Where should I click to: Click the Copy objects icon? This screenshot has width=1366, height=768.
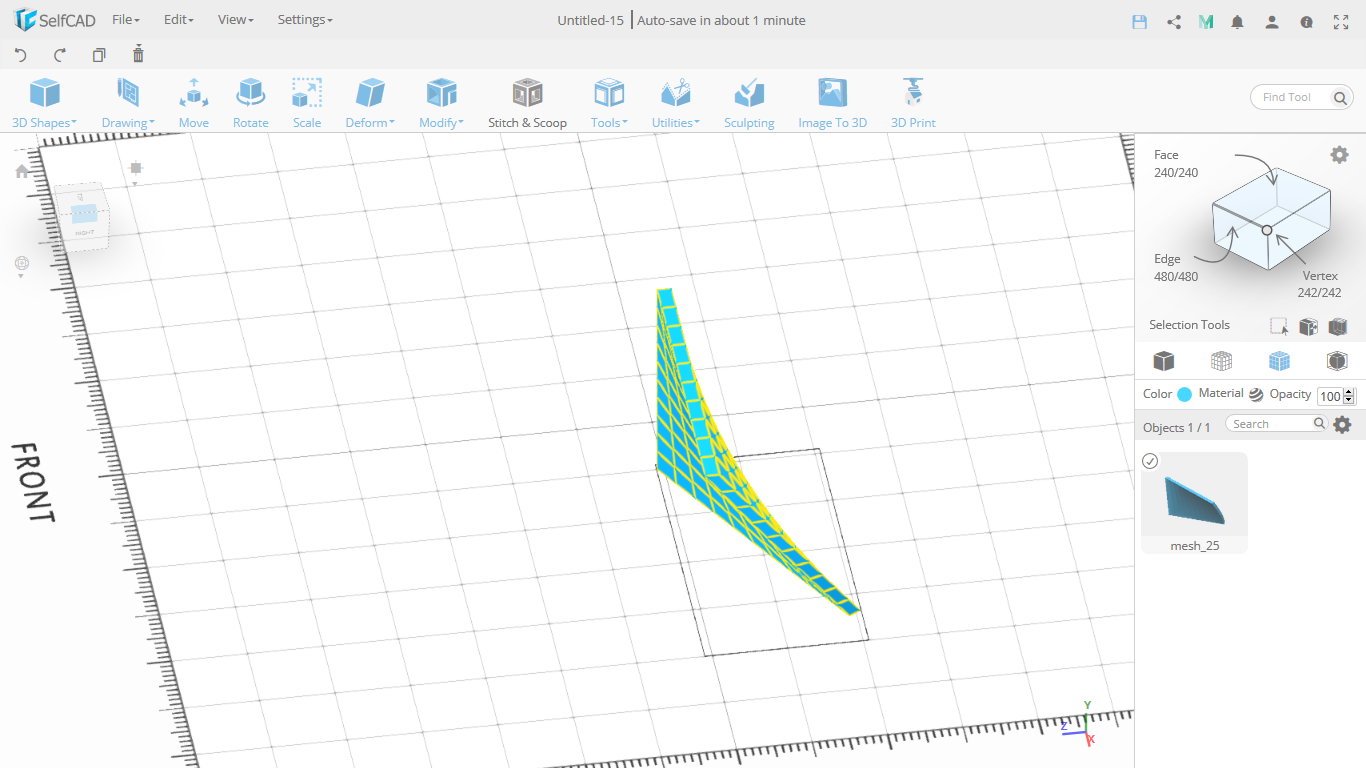[x=98, y=55]
